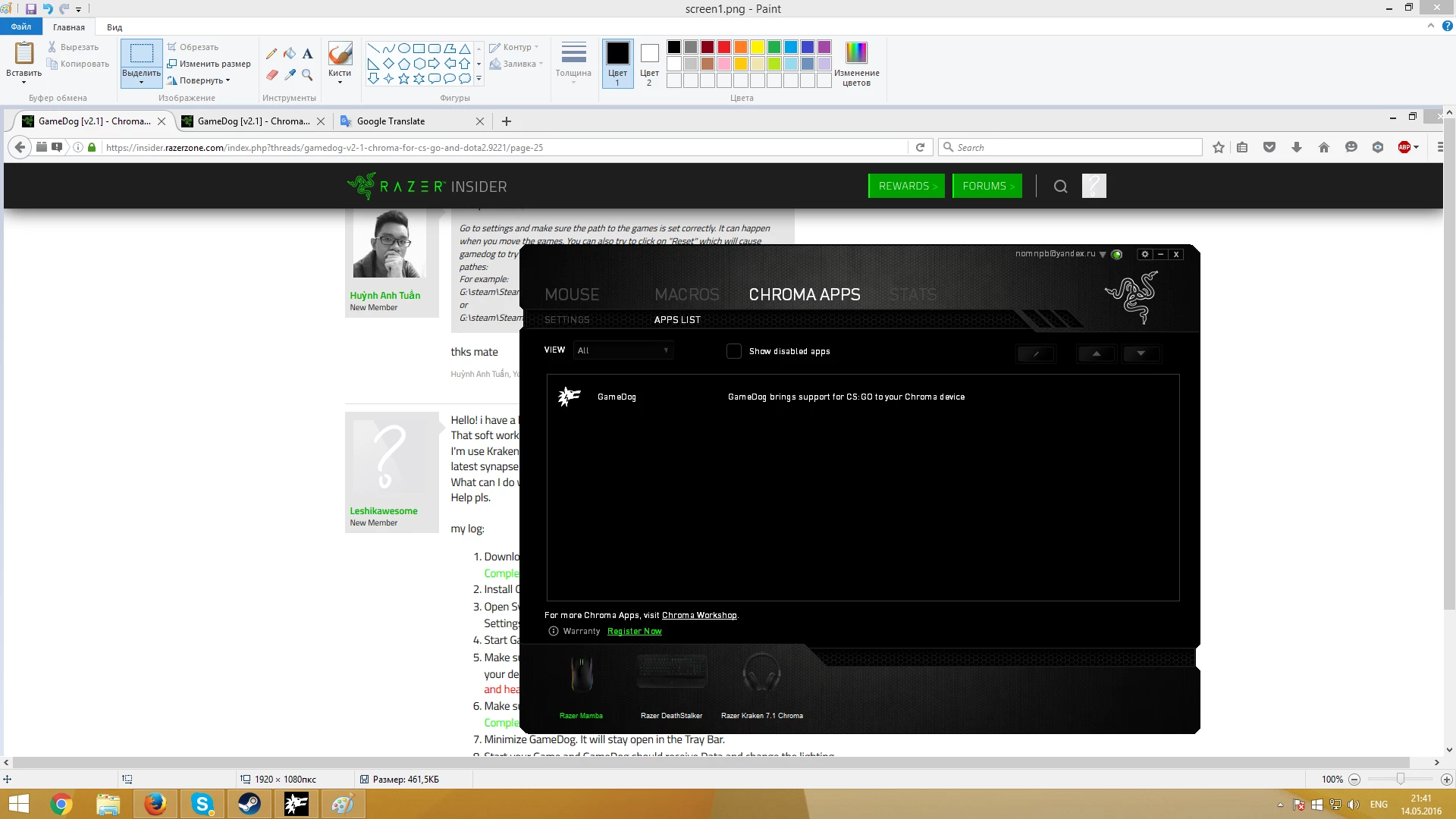Select the Pencil tool in Paint
Viewport: 1456px width, 819px height.
(271, 54)
